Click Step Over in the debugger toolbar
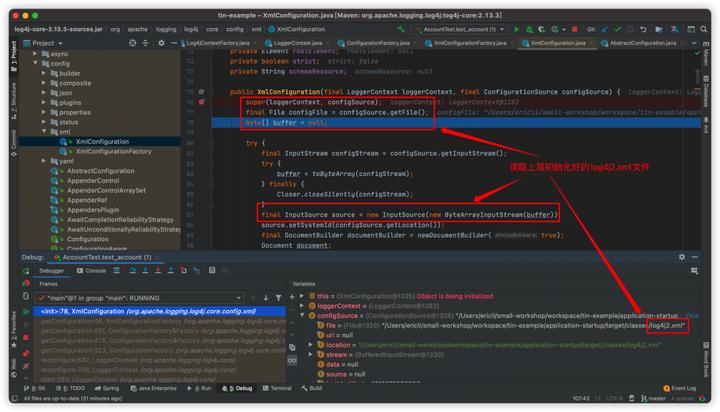Viewport: 720px width, 412px height. [132, 271]
